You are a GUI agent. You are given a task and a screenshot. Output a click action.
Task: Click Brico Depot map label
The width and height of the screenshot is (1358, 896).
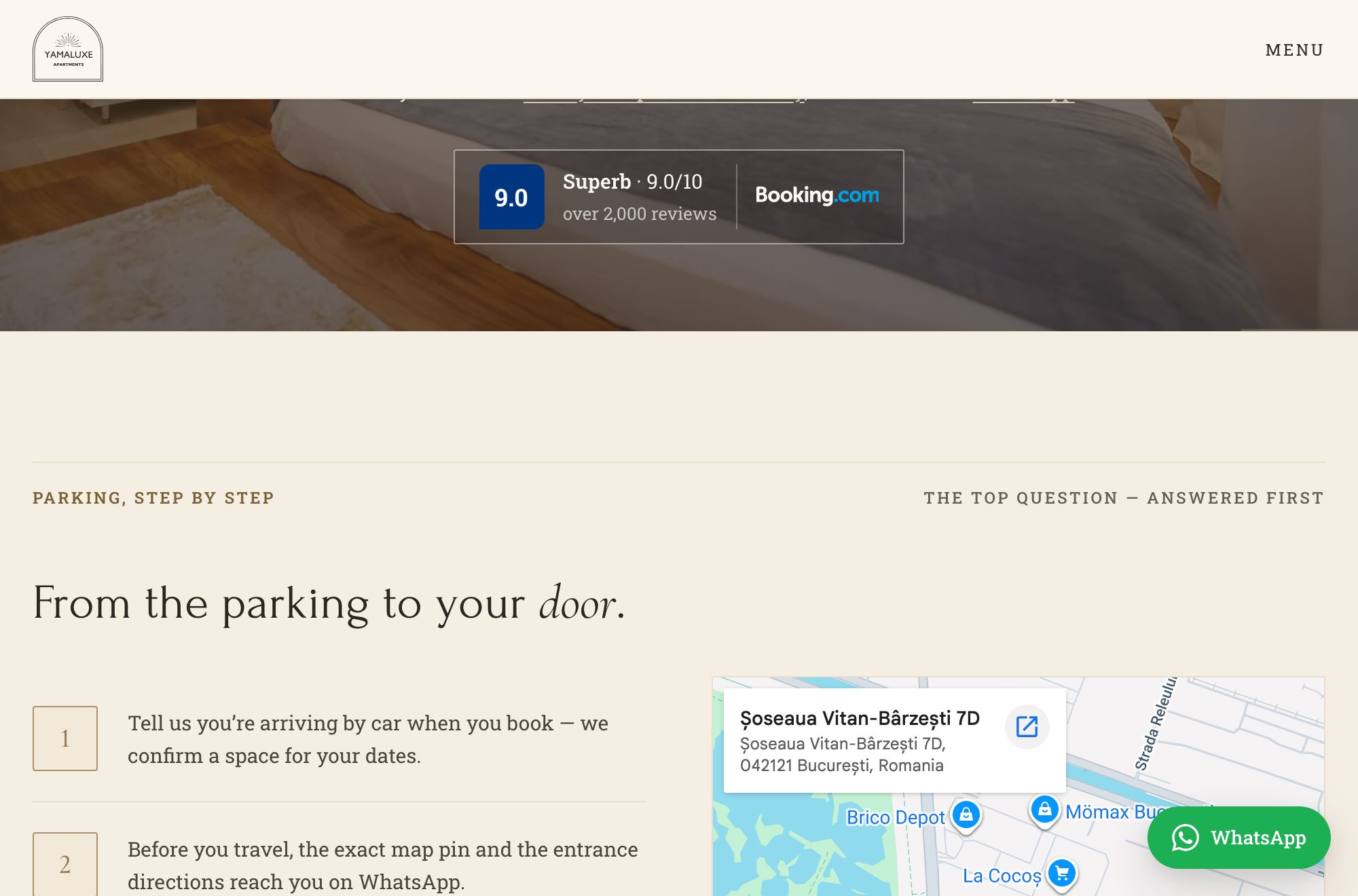(x=895, y=817)
